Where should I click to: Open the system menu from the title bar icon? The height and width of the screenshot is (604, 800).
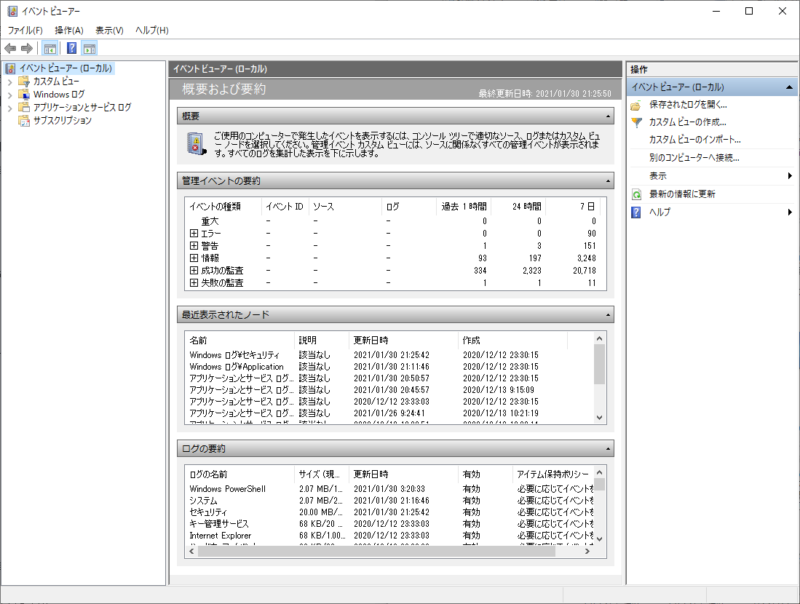pos(12,11)
